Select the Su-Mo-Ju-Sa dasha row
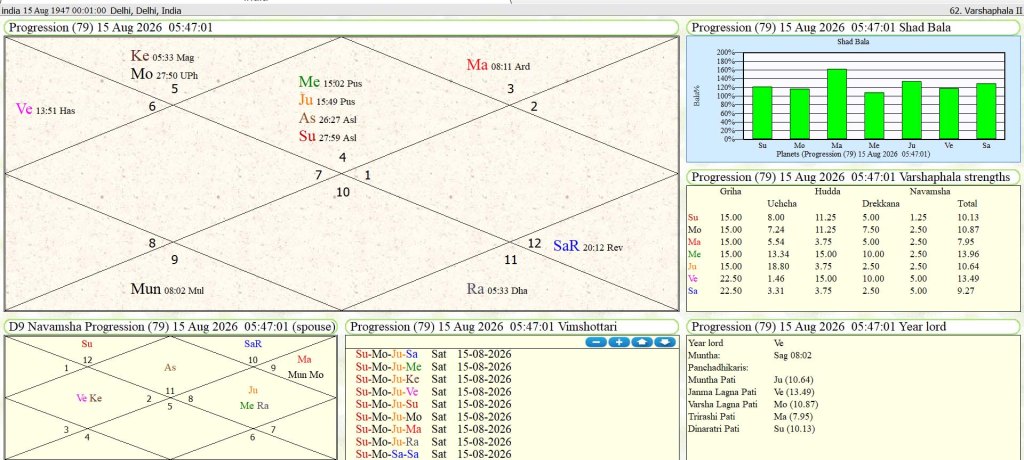This screenshot has width=1024, height=460. point(434,354)
